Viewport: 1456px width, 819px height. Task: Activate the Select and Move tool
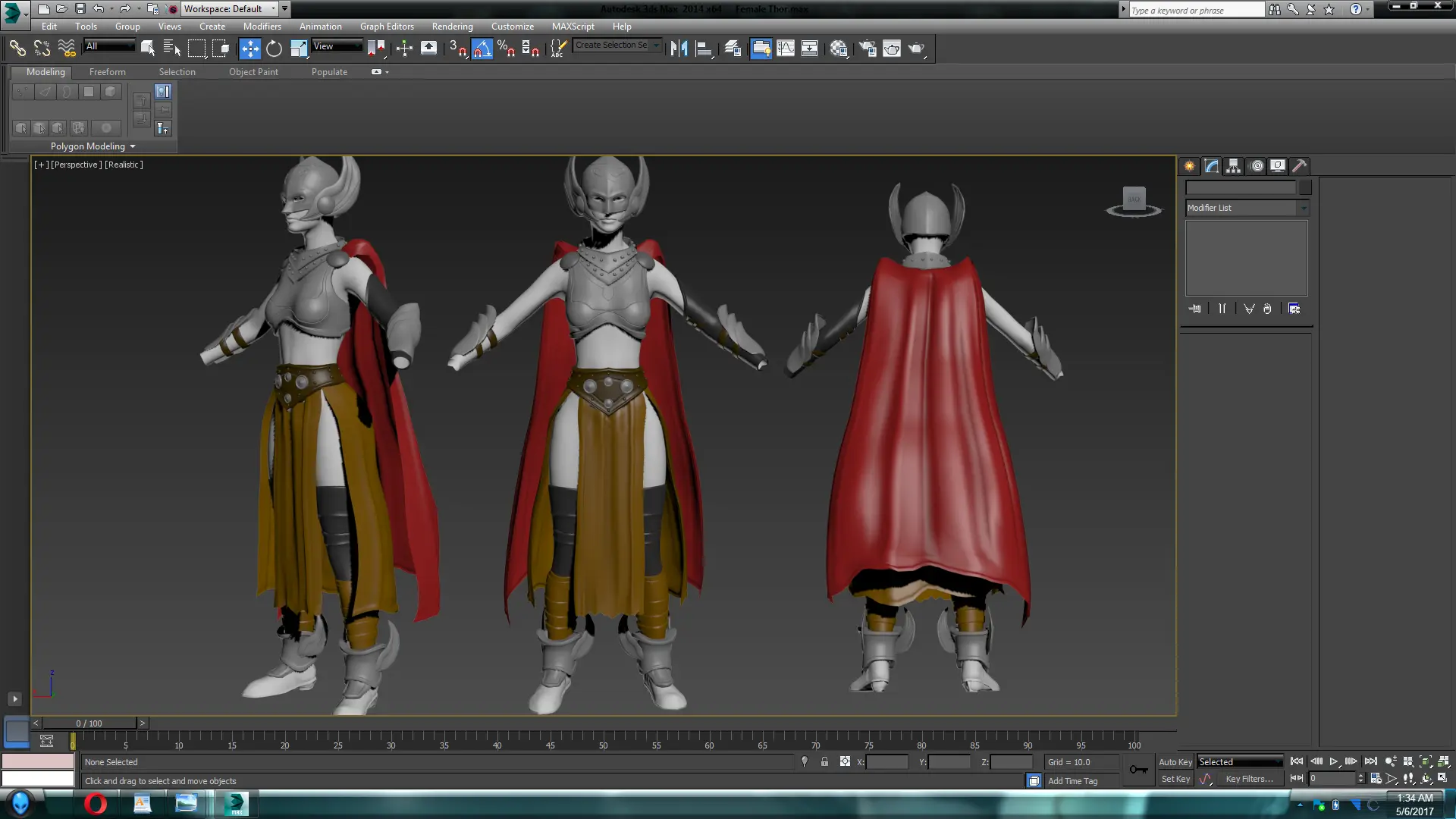pos(249,49)
